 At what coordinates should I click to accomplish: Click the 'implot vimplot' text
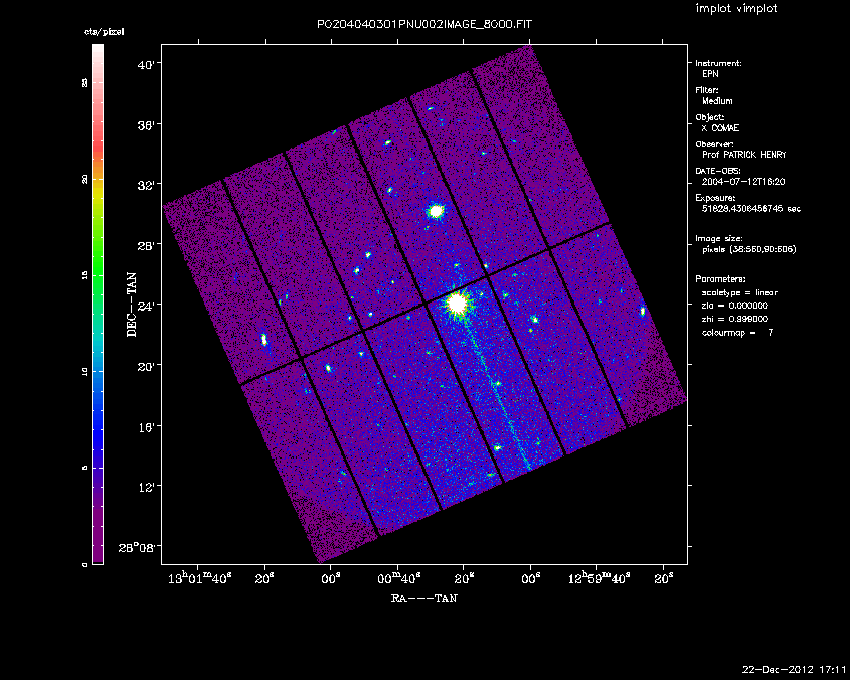(x=736, y=9)
